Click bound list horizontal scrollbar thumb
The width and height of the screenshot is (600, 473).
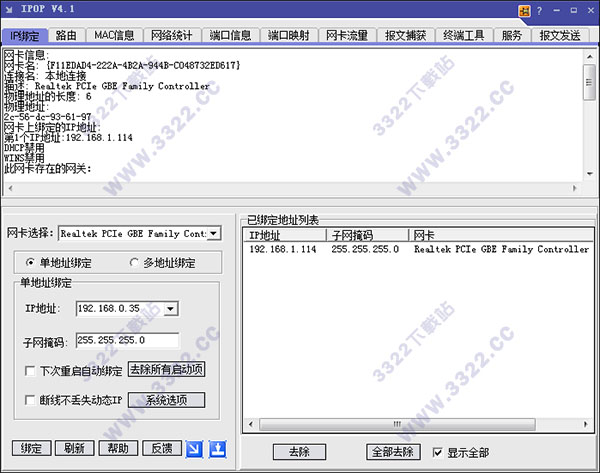(397, 424)
